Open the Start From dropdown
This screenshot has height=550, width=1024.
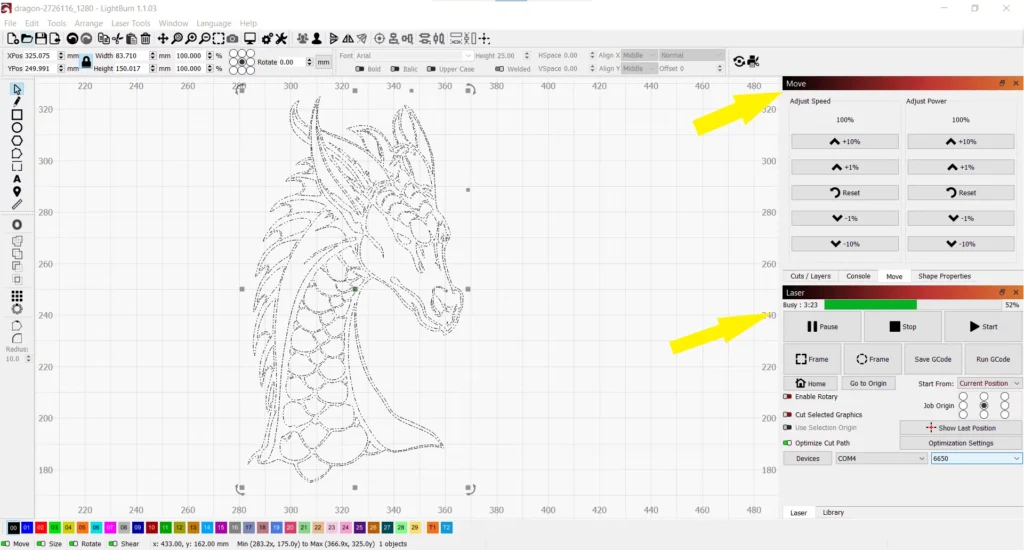point(989,383)
